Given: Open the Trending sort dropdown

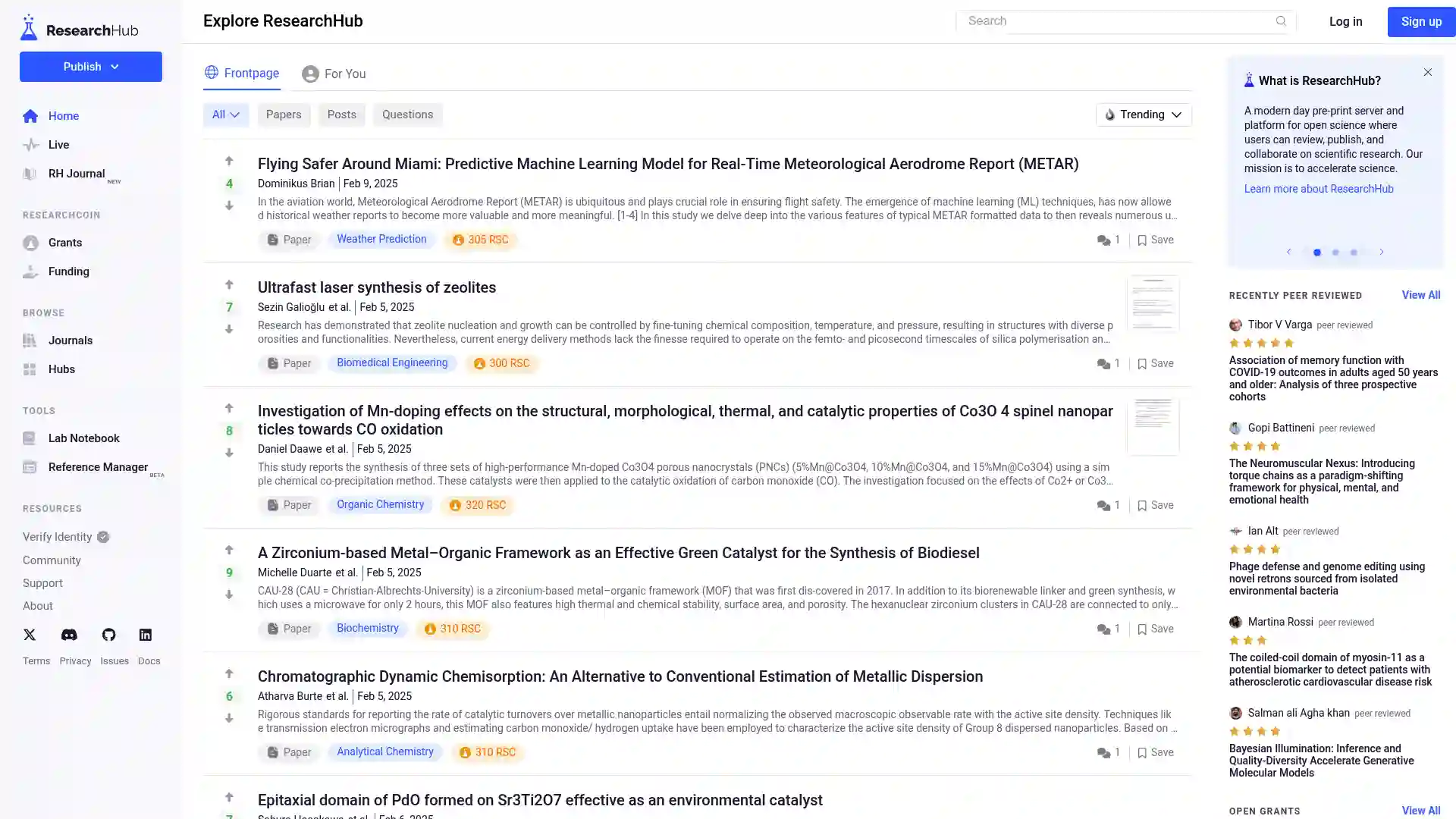Looking at the screenshot, I should (1143, 115).
